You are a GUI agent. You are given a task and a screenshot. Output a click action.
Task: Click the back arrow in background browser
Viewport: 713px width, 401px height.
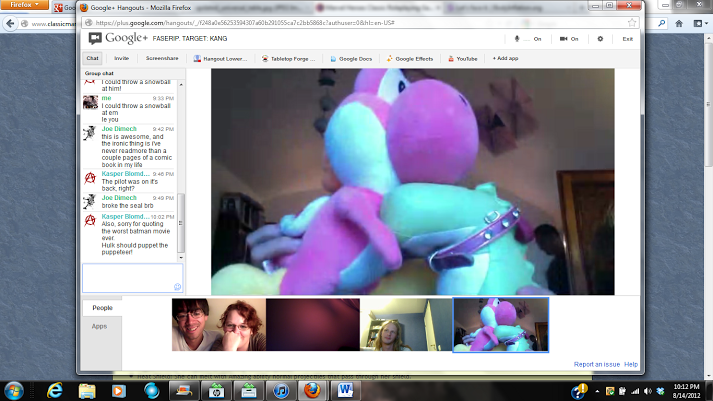point(10,24)
